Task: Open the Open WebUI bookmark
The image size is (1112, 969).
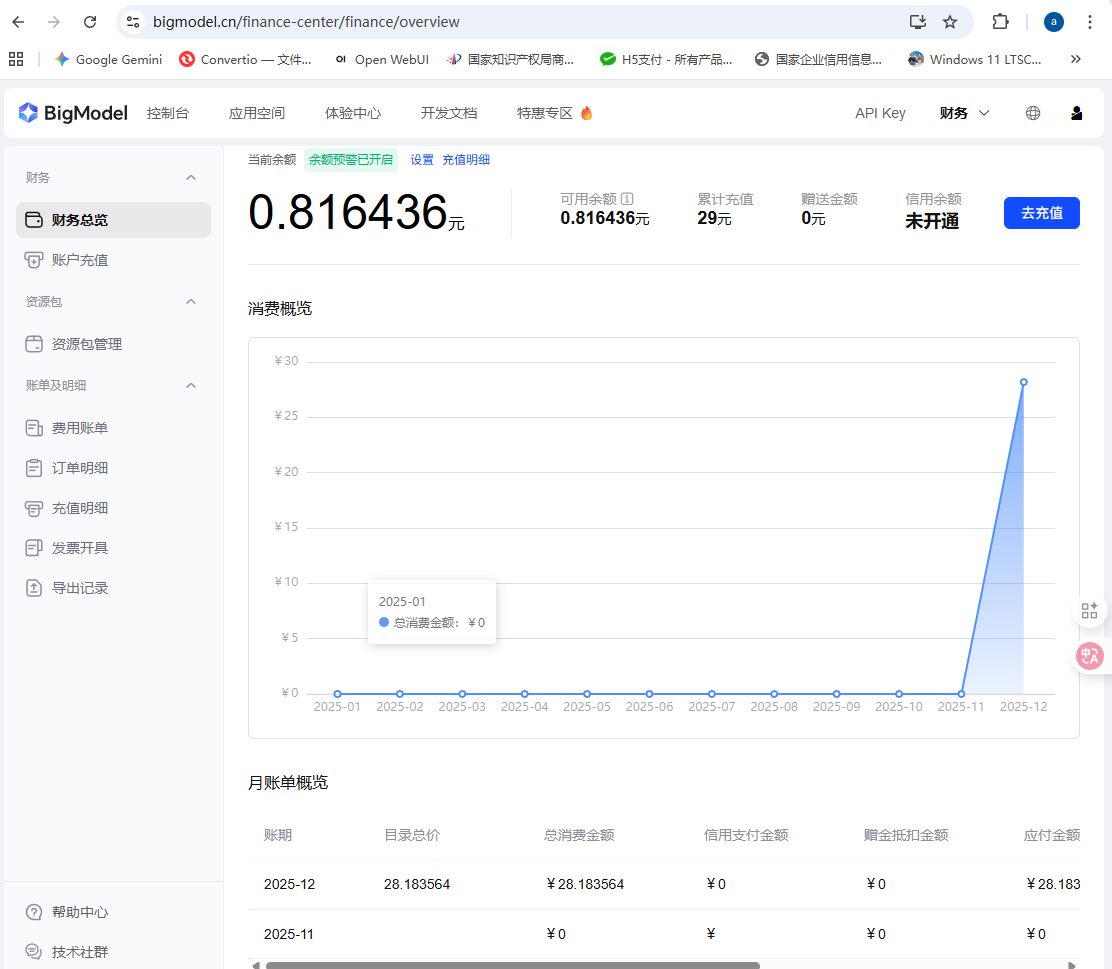Action: point(382,60)
